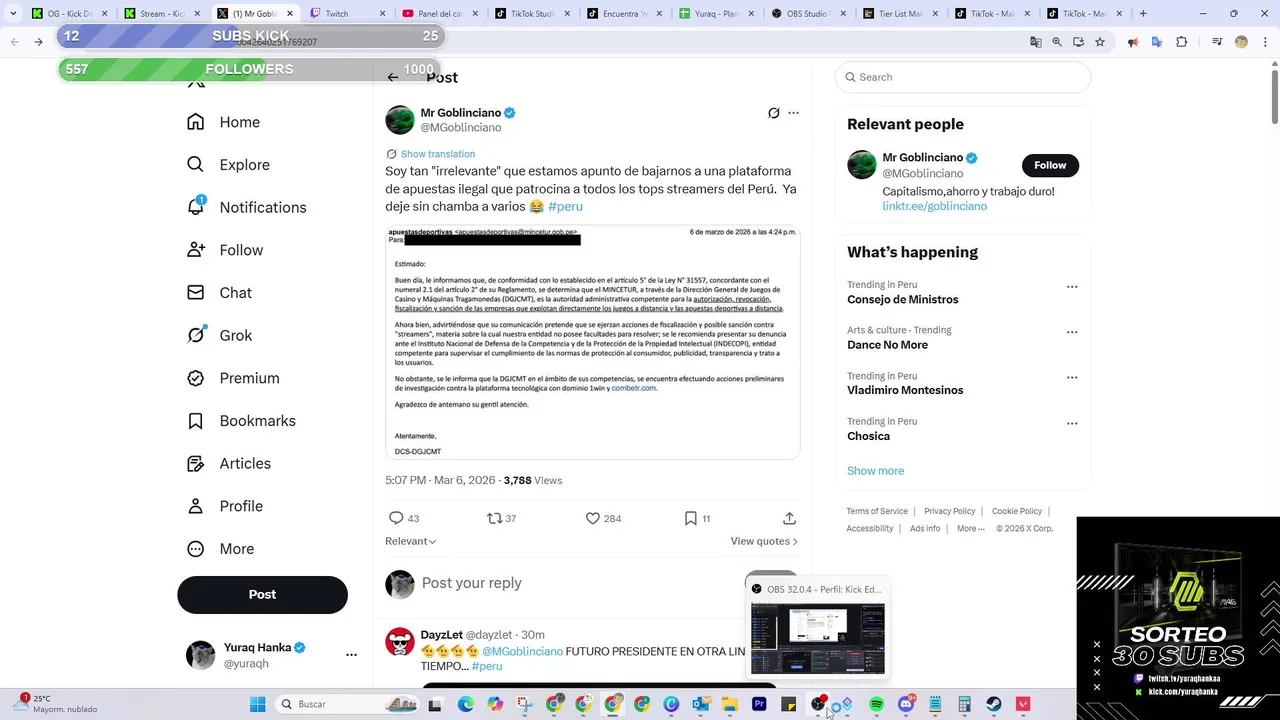Click the Grok icon beside post header

point(773,113)
